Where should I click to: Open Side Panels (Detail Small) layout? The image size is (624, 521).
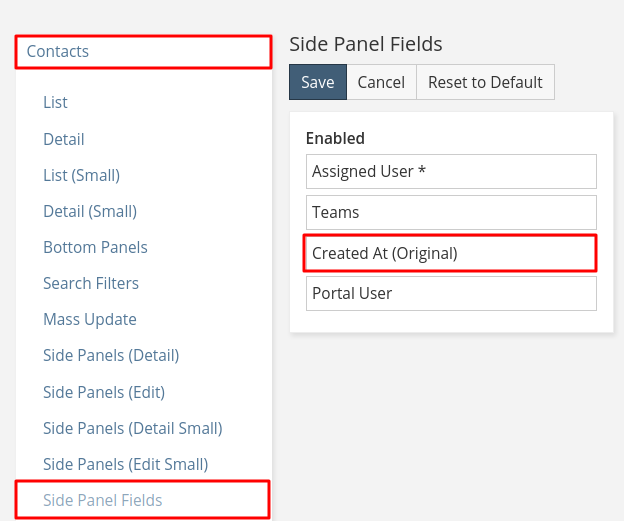132,428
